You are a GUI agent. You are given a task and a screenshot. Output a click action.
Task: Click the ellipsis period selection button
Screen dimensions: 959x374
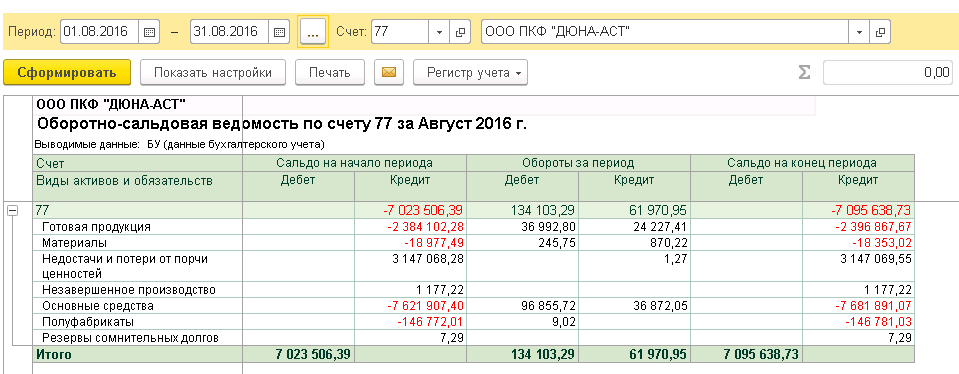[x=313, y=32]
